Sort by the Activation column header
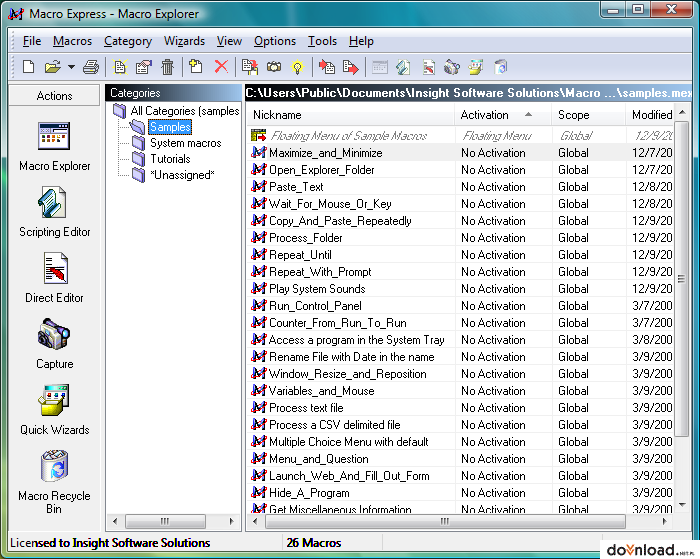Viewport: 700px width, 559px height. pos(504,115)
